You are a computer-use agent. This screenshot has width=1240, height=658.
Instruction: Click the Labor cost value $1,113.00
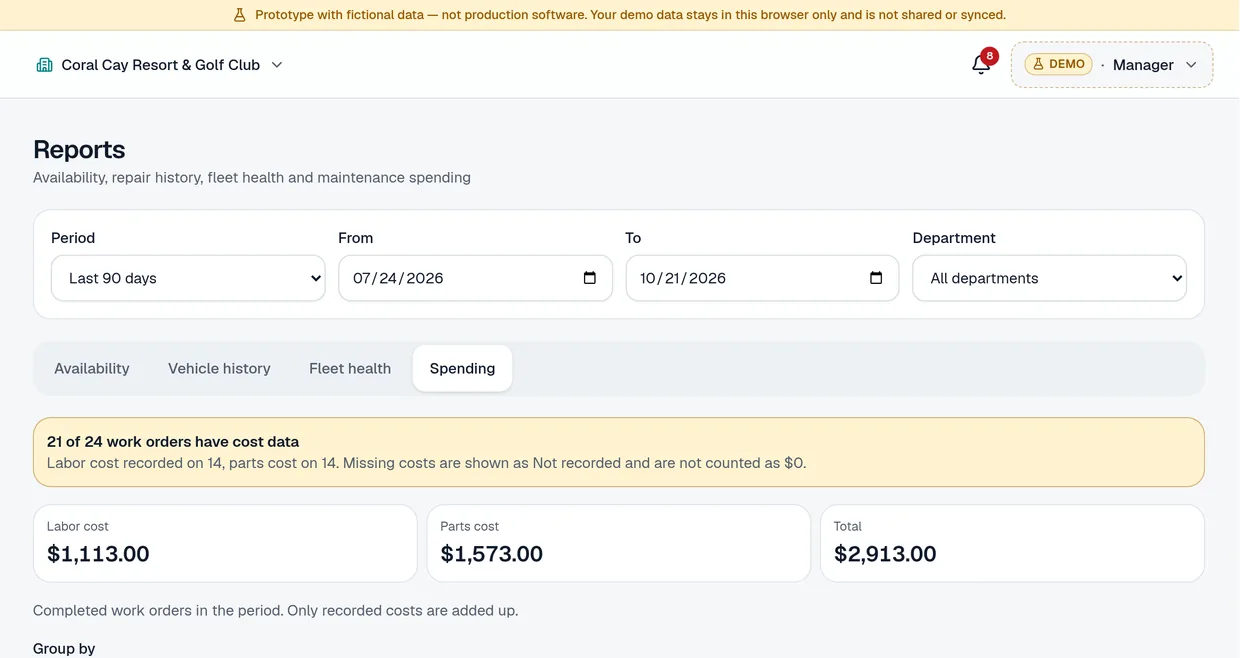click(x=98, y=554)
